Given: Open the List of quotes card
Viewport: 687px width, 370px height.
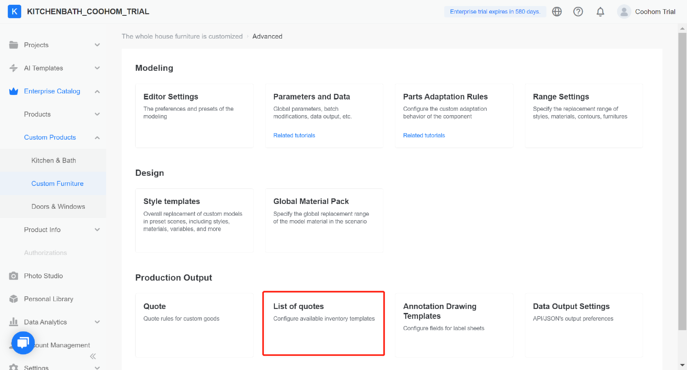Looking at the screenshot, I should [x=324, y=324].
